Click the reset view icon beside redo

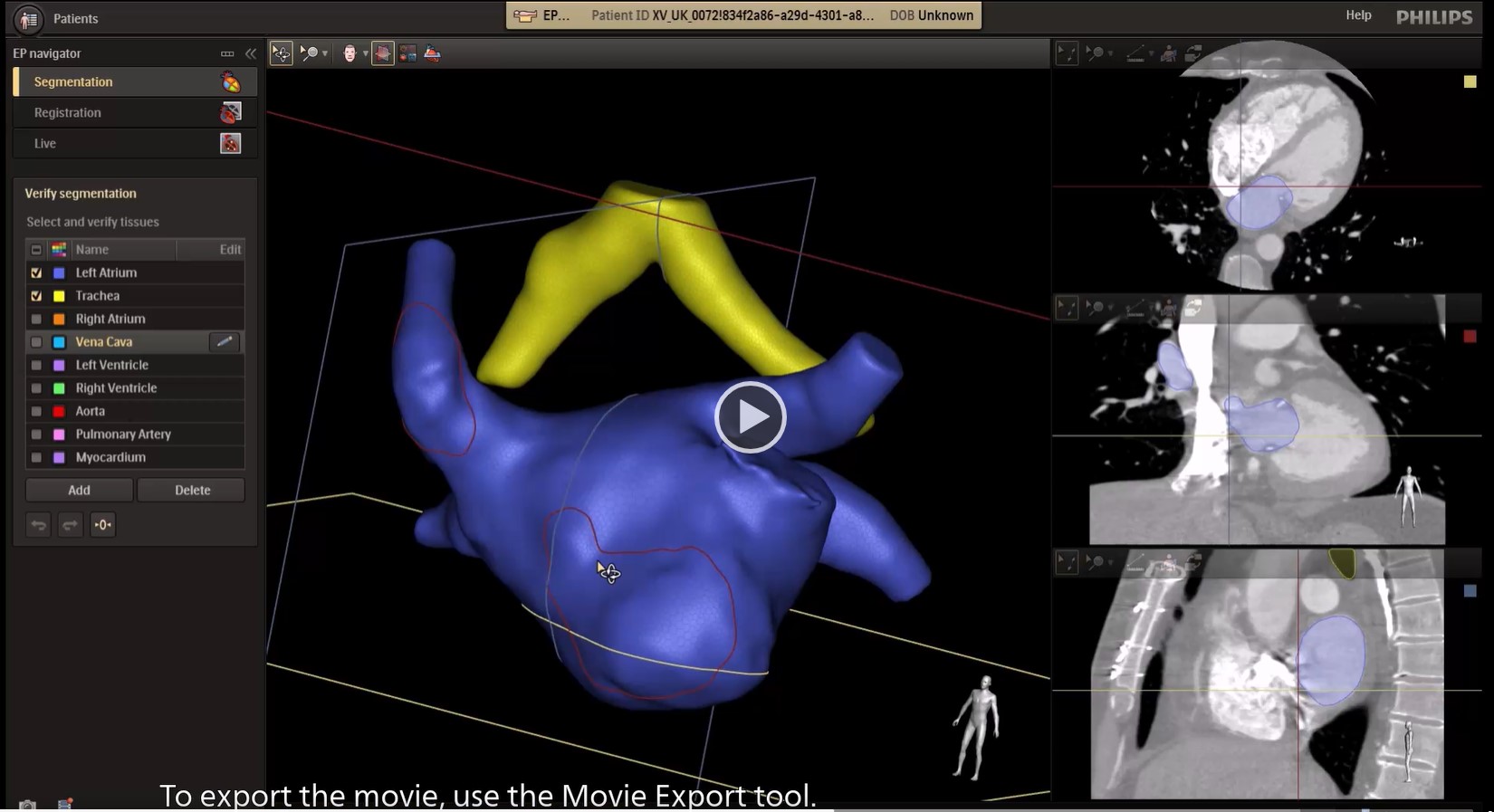(102, 525)
